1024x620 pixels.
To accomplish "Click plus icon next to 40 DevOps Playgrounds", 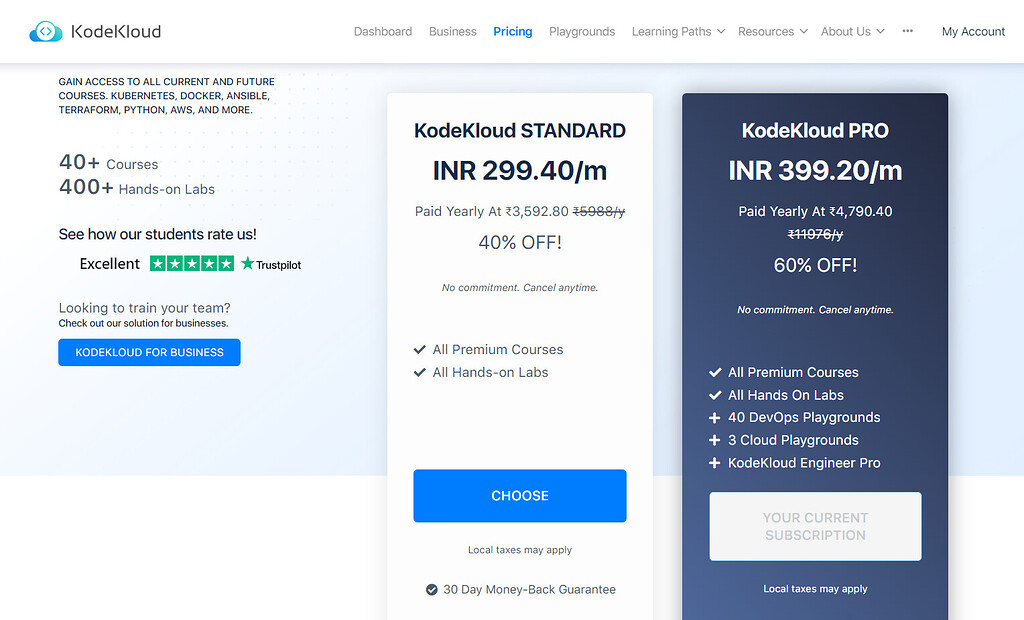I will [x=715, y=418].
